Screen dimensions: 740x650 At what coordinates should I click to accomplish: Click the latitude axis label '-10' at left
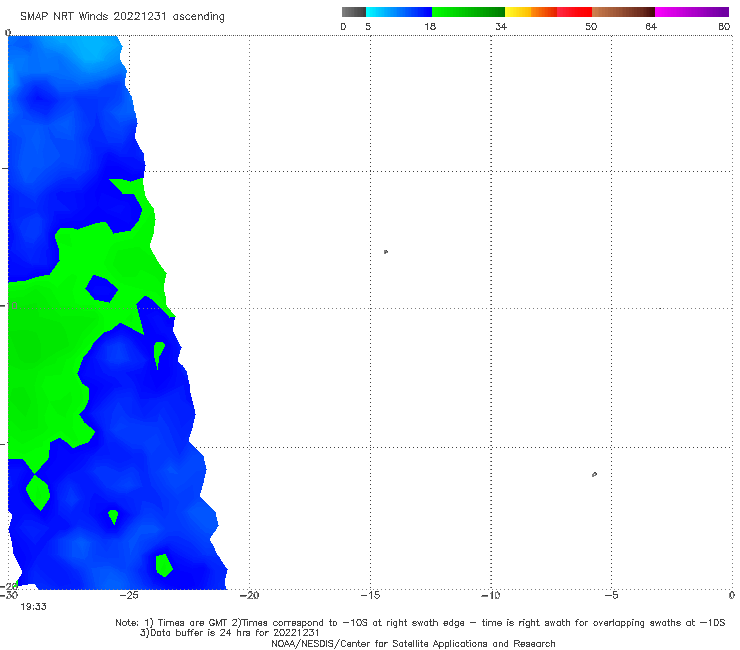9,306
